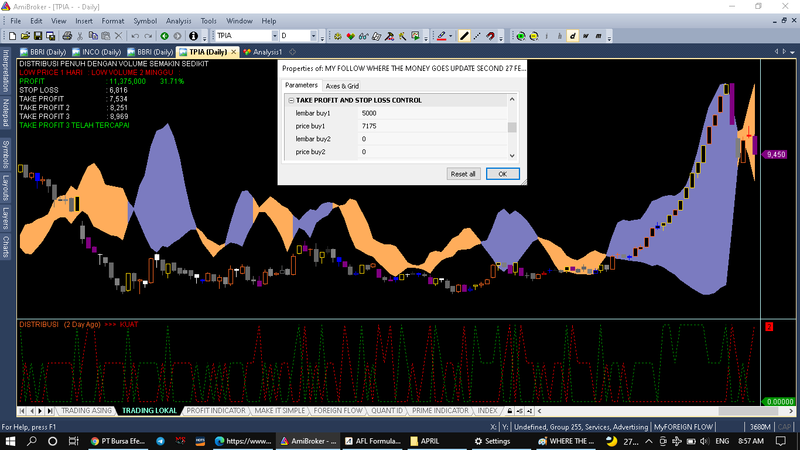The width and height of the screenshot is (800, 450).
Task: Open the Interpretation side panel
Action: pyautogui.click(x=6, y=71)
